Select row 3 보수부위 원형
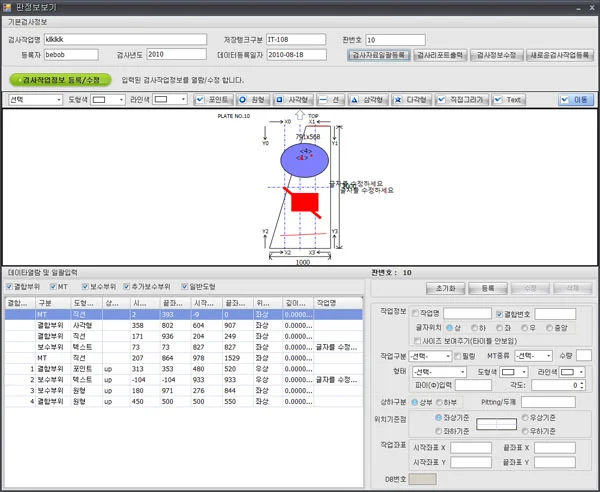 (x=184, y=391)
